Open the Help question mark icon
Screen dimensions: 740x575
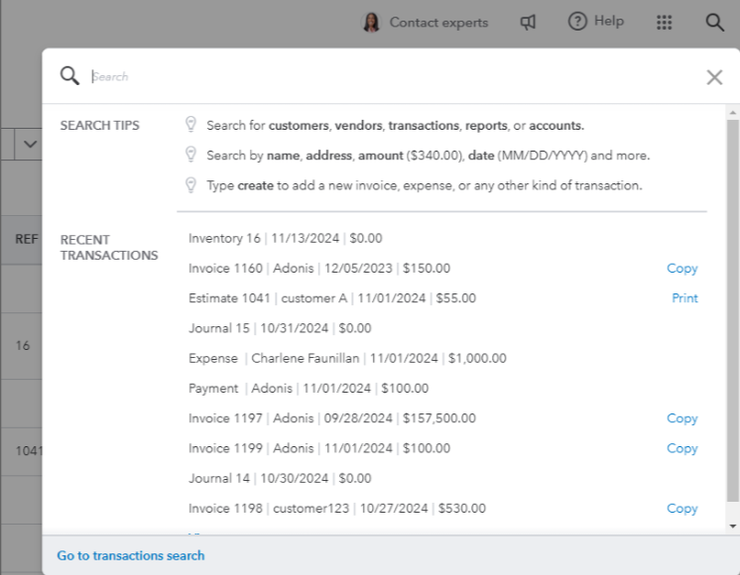(577, 21)
